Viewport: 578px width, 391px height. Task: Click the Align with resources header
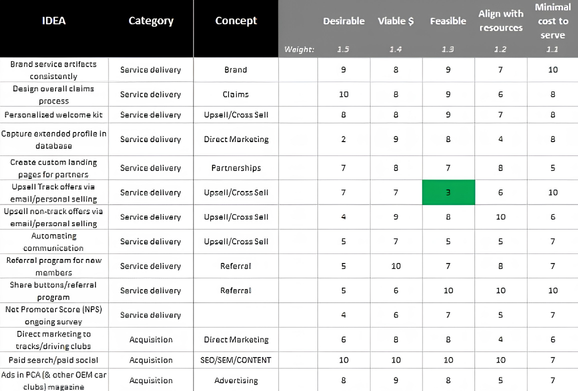pos(501,21)
